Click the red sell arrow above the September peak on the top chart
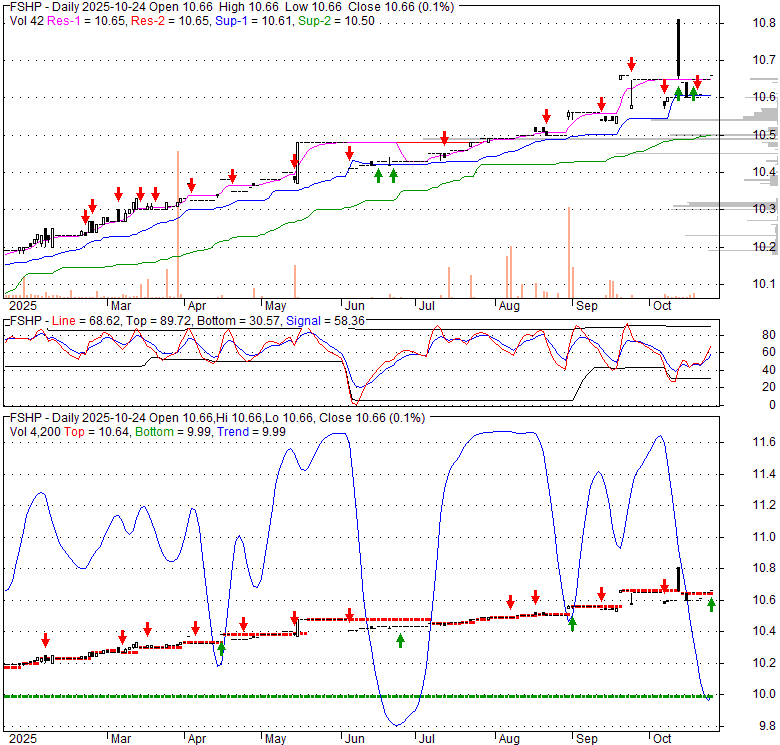 tap(631, 65)
